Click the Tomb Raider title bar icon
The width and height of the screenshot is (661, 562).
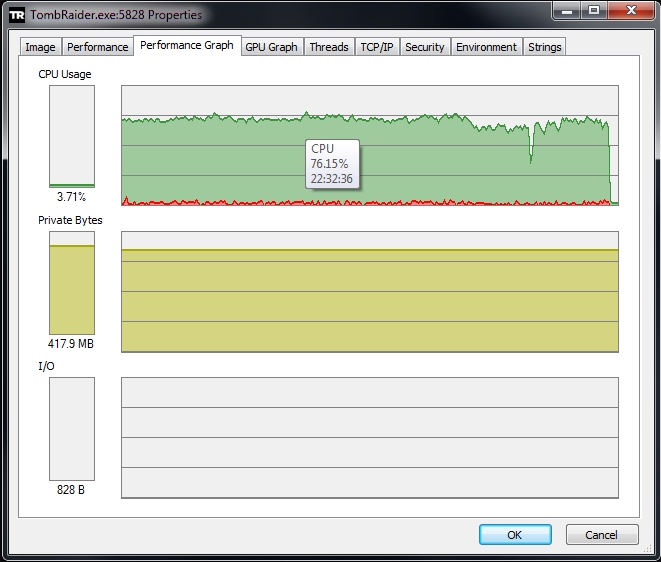[x=17, y=15]
